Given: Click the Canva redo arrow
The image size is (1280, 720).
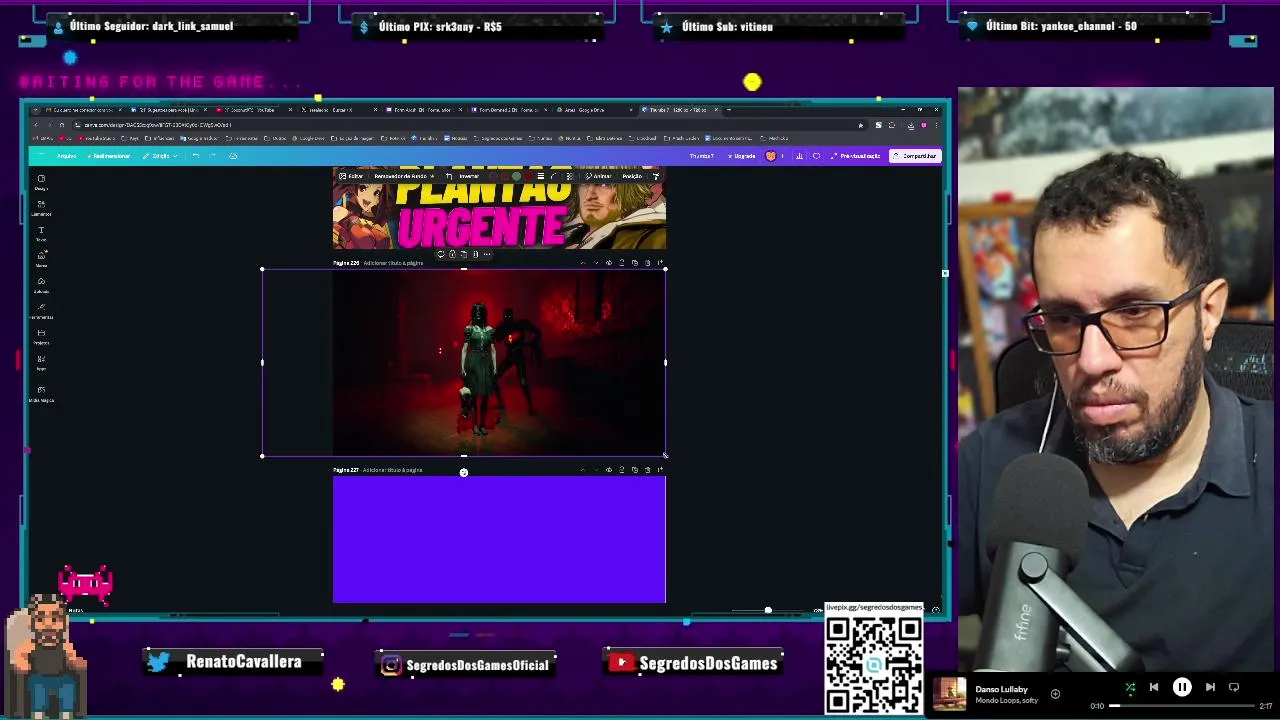Looking at the screenshot, I should click(213, 156).
